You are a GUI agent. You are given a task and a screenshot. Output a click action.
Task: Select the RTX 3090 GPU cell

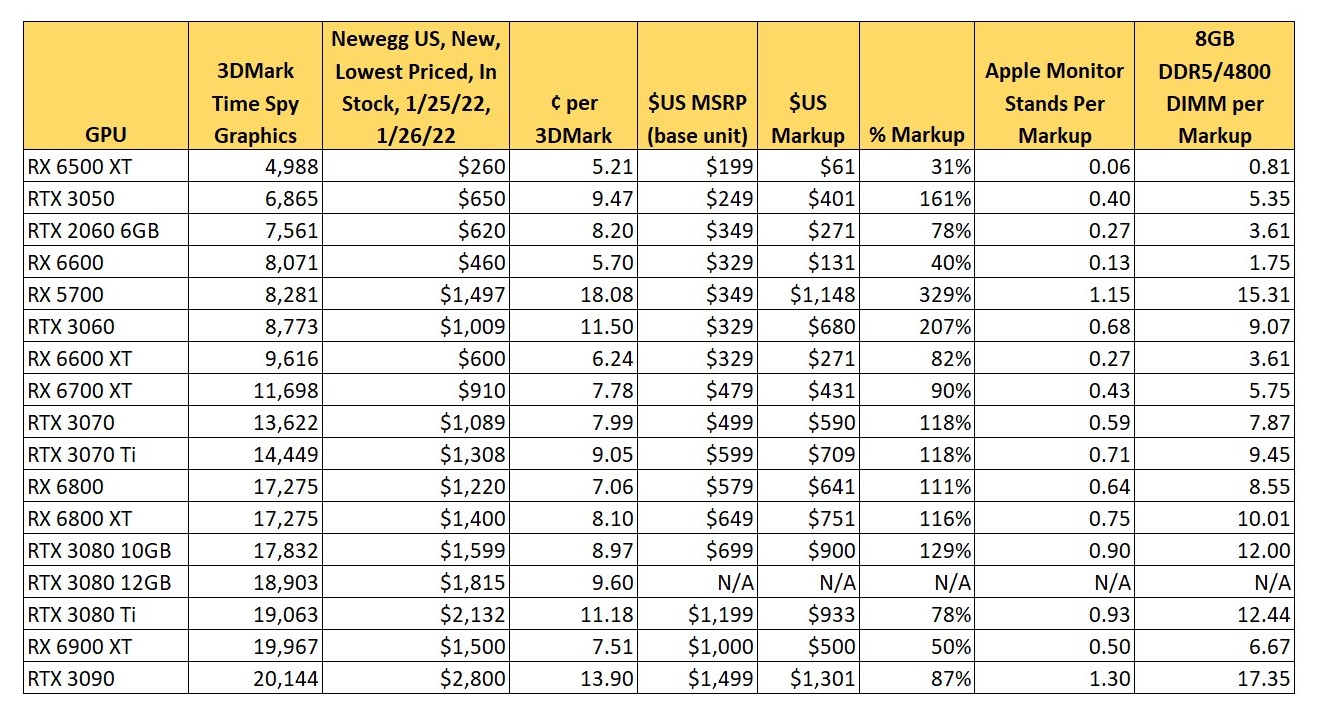point(105,679)
